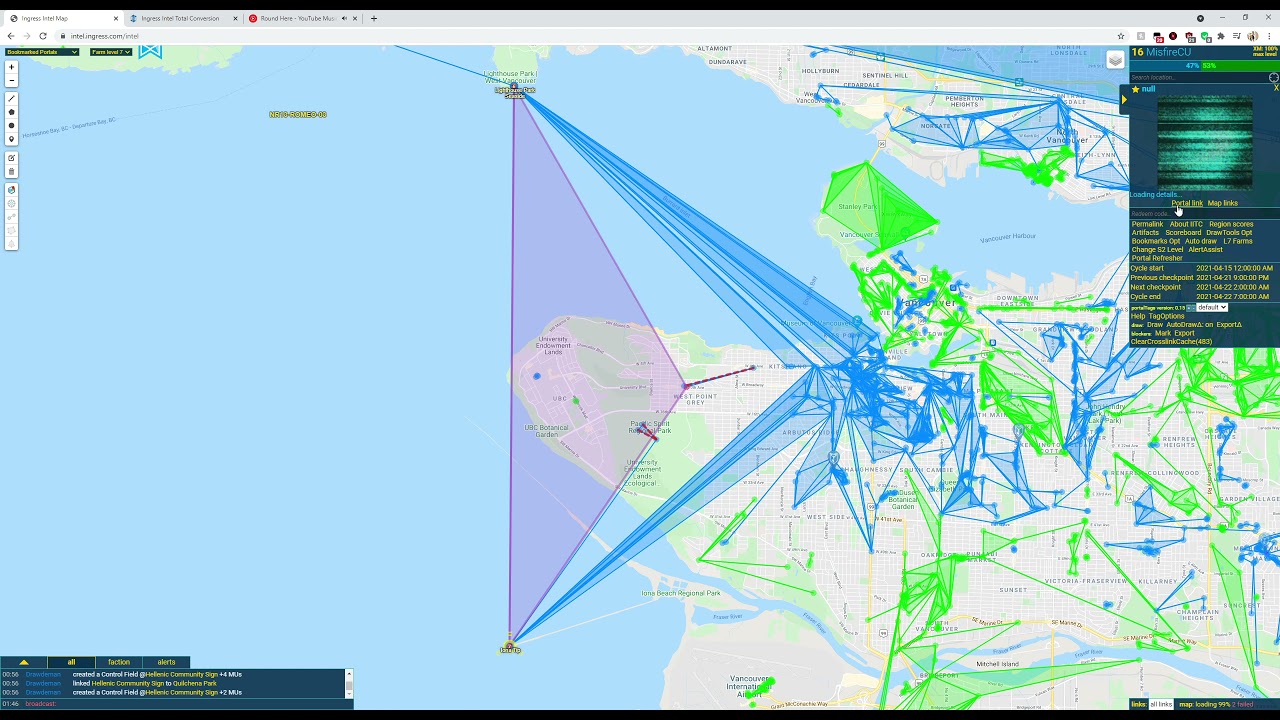Image resolution: width=1280 pixels, height=720 pixels.
Task: Click ClearCrosslinkCache(483)
Action: [x=1172, y=342]
